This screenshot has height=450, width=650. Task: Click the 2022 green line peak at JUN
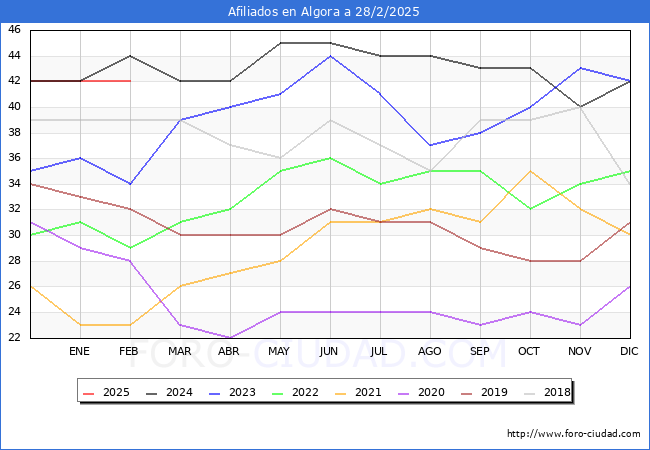pos(330,158)
